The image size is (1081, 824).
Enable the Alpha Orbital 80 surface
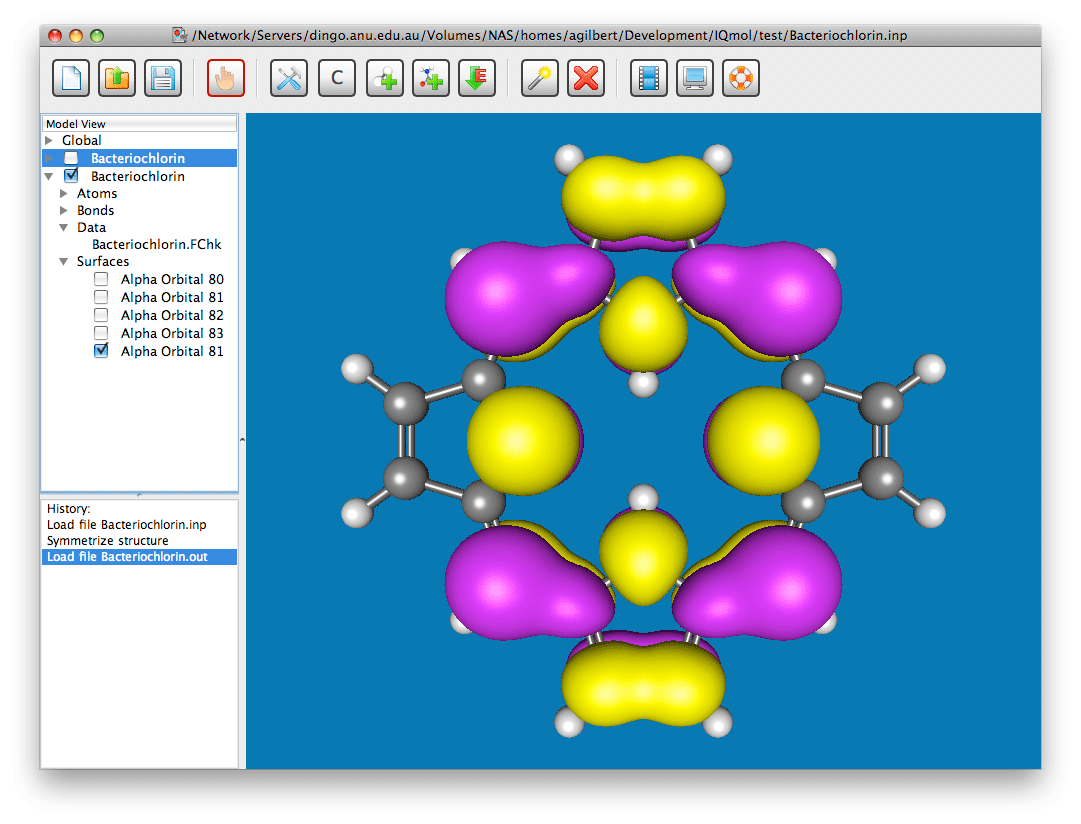(101, 279)
